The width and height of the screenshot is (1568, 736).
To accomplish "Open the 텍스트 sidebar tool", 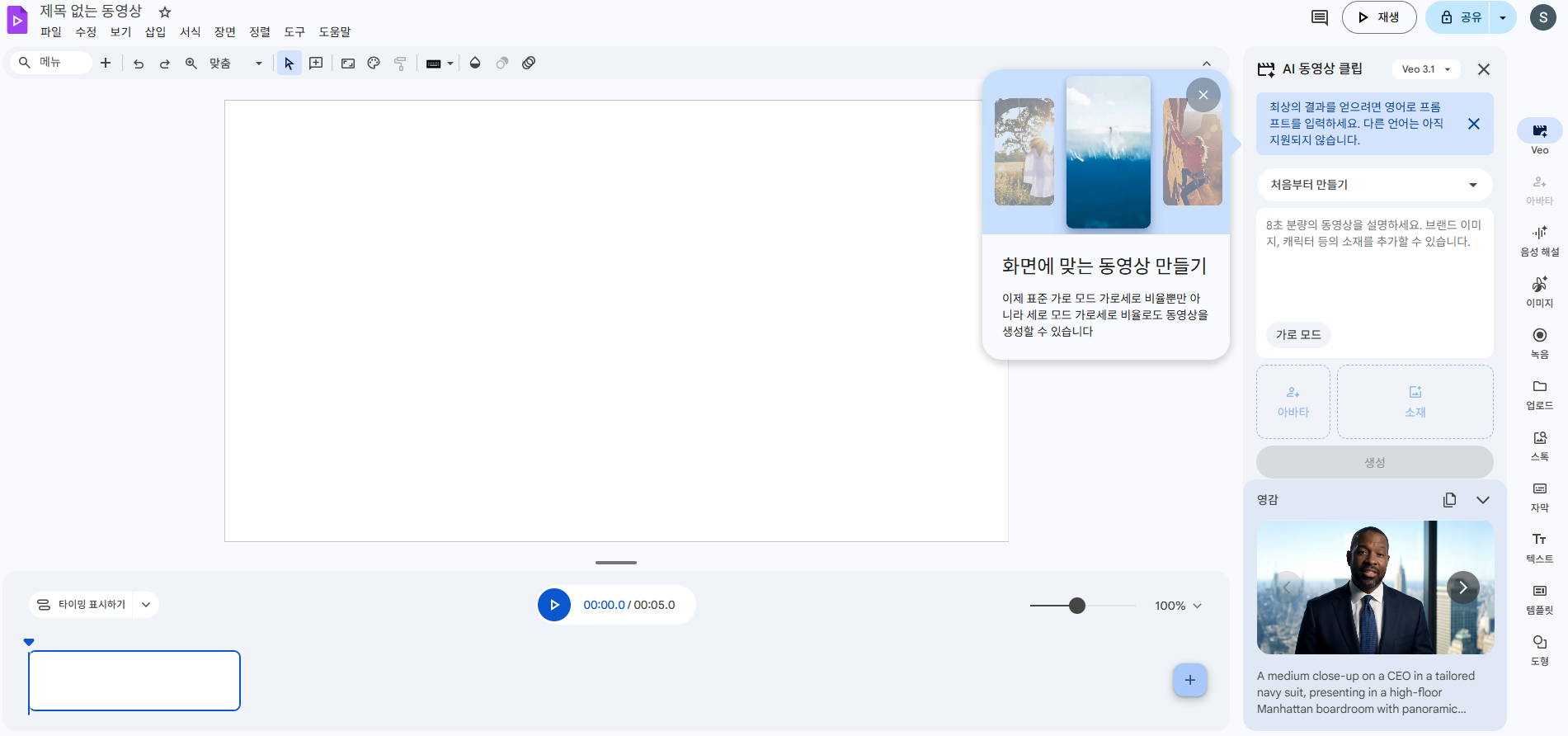I will (x=1539, y=547).
